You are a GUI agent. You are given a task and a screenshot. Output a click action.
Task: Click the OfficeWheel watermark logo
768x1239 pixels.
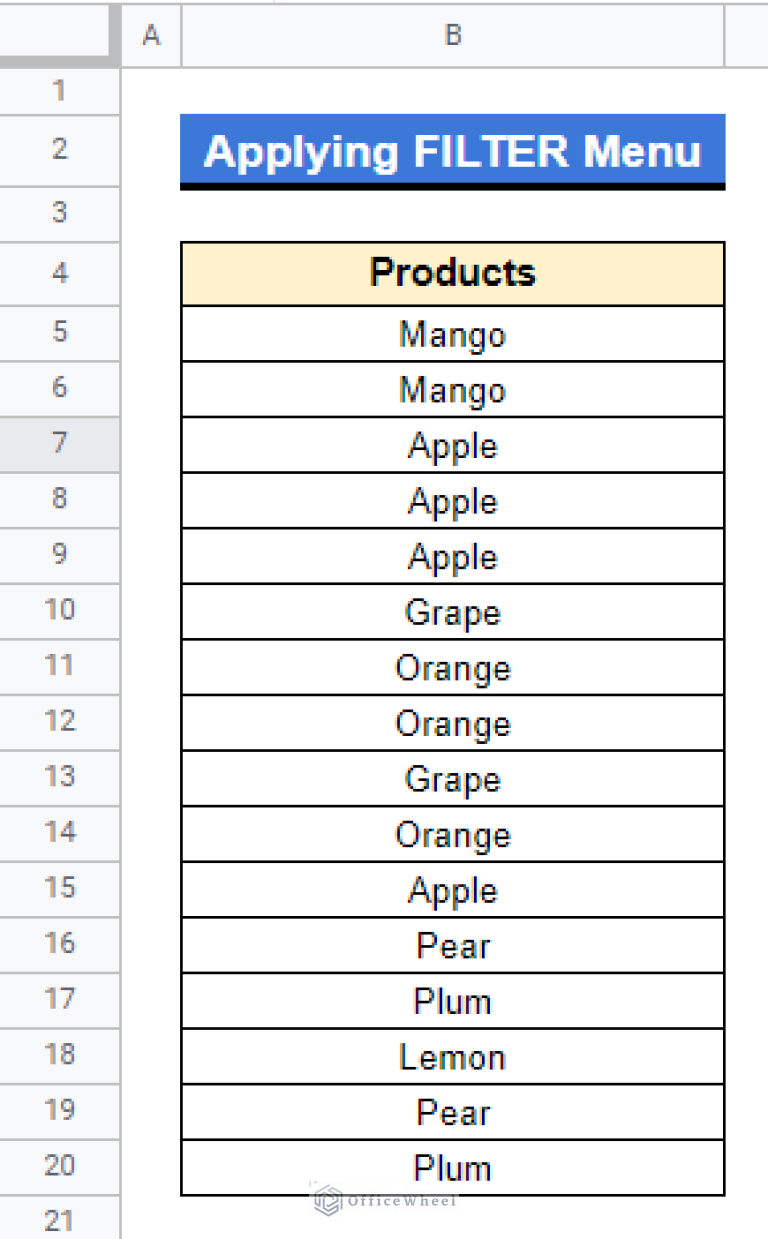385,1200
